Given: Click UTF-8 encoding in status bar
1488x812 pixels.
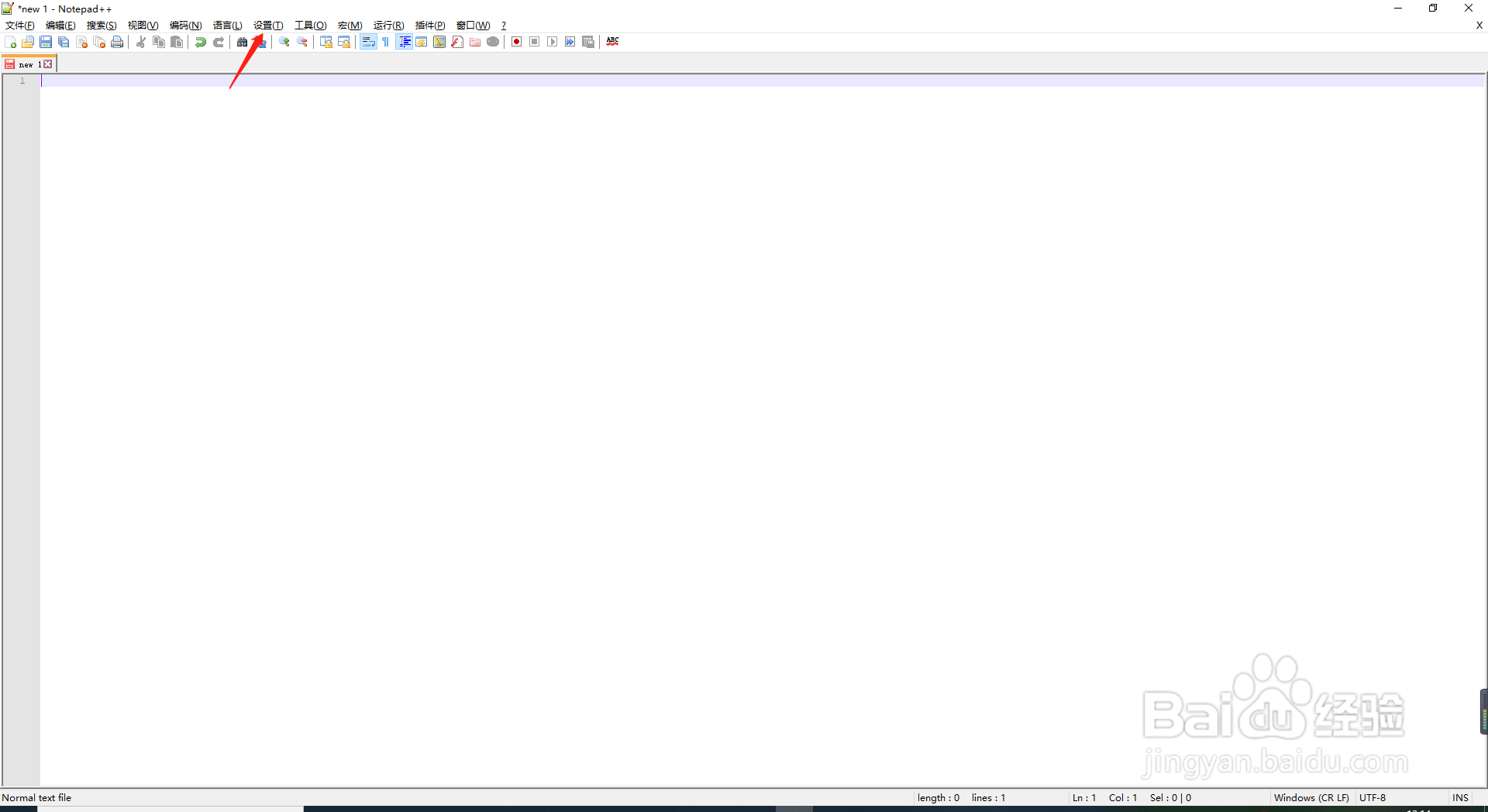Looking at the screenshot, I should click(1373, 797).
